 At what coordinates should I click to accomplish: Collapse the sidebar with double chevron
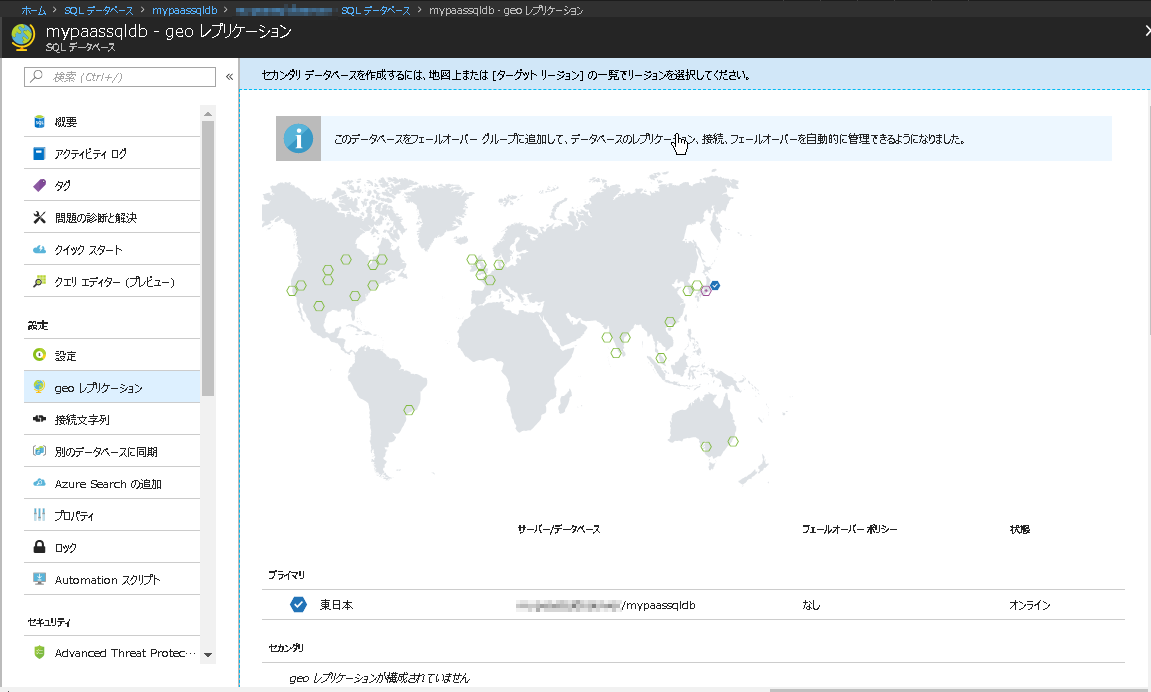[229, 77]
